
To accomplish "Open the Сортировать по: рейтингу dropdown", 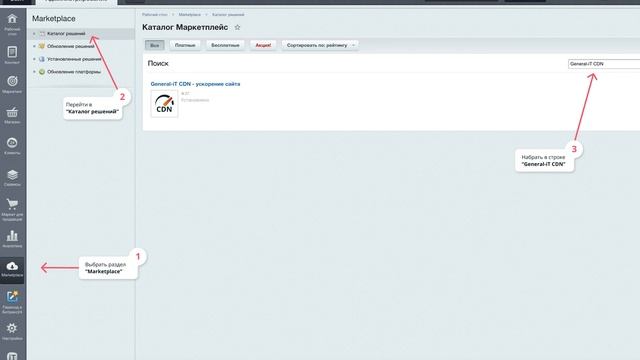I will coord(320,45).
